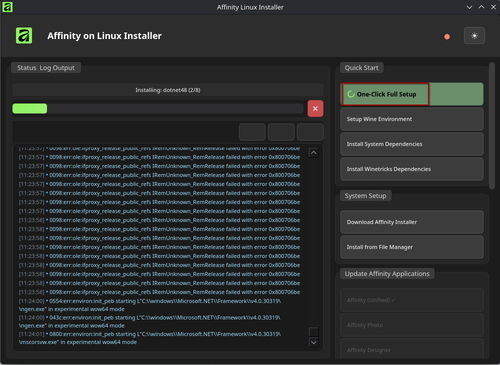Start the One-Click Full Setup
The image size is (500, 365).
(x=412, y=94)
